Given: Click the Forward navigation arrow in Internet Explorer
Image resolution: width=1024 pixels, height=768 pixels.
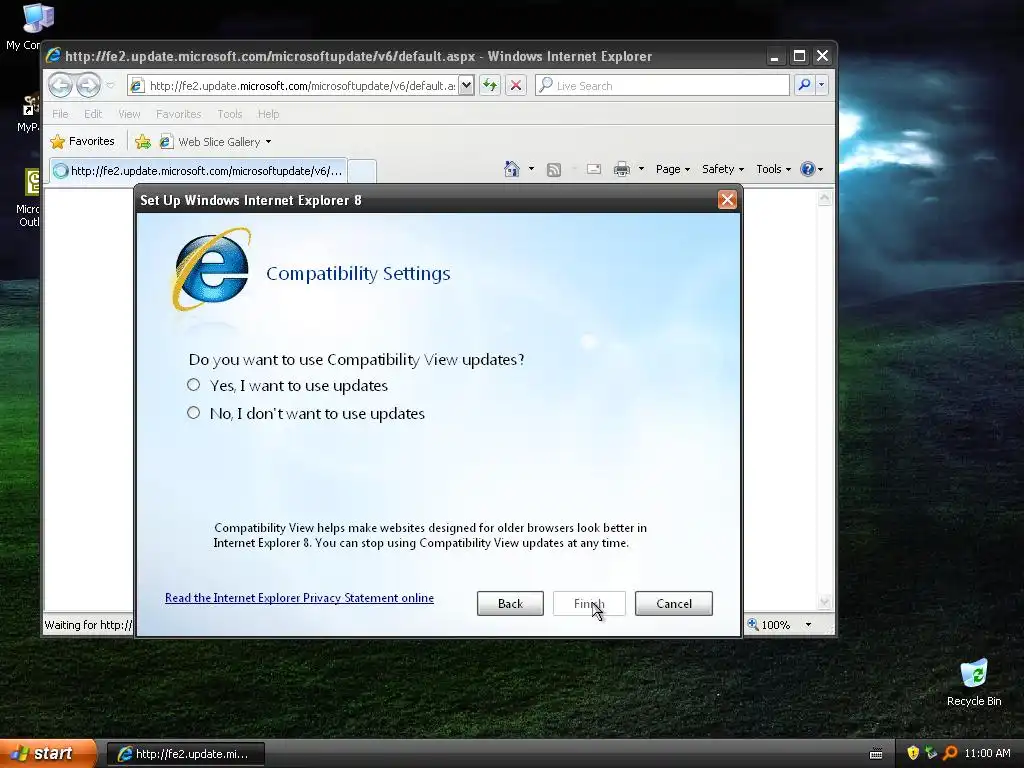Looking at the screenshot, I should pyautogui.click(x=89, y=85).
